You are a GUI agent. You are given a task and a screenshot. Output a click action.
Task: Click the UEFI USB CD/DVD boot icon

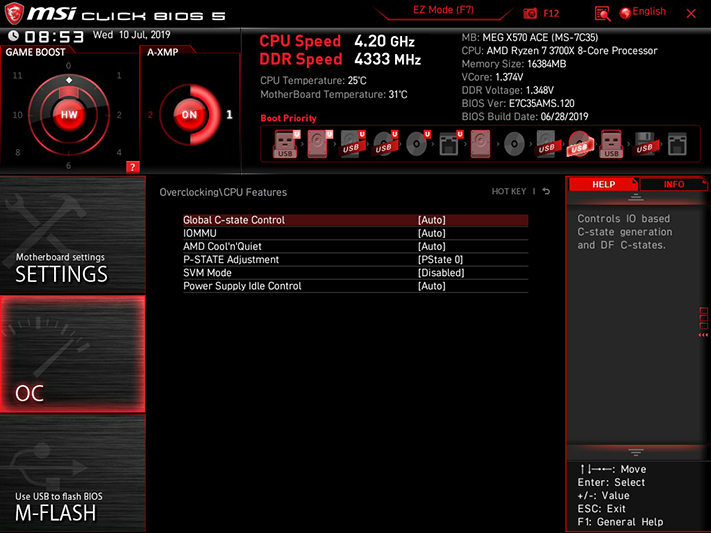coord(385,144)
